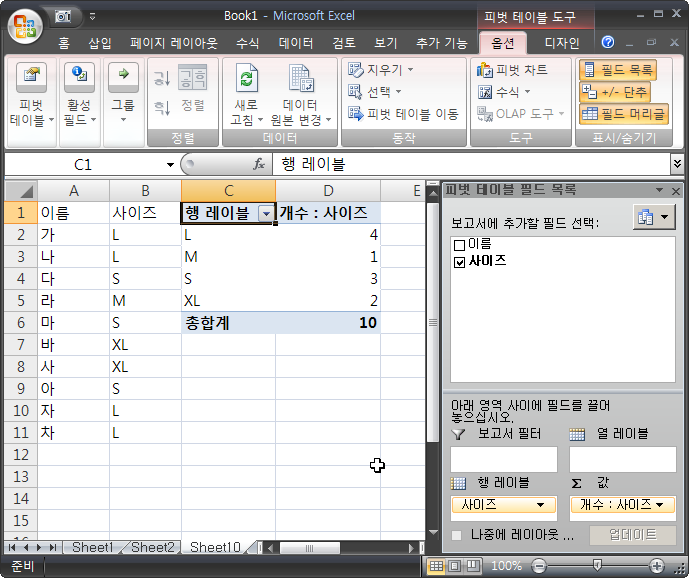Open the Data (데이터) ribbon tab

[x=296, y=43]
